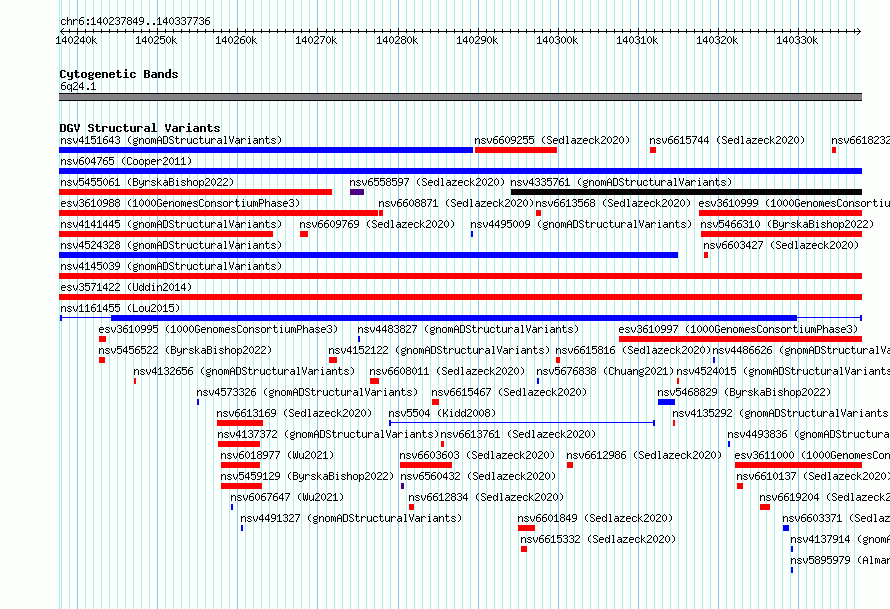Select nsv4137372 gnomAD variant label
Screen dimensions: 890x609
tap(328, 434)
